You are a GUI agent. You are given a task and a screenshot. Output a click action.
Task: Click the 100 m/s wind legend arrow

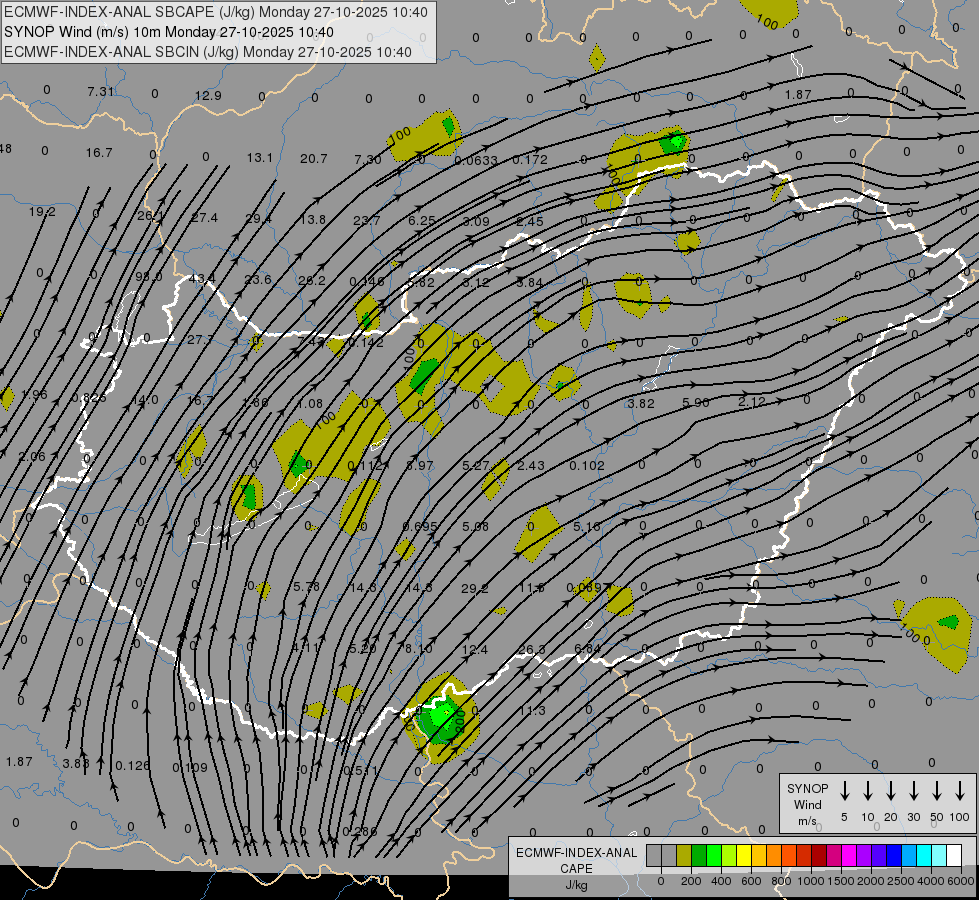(960, 791)
